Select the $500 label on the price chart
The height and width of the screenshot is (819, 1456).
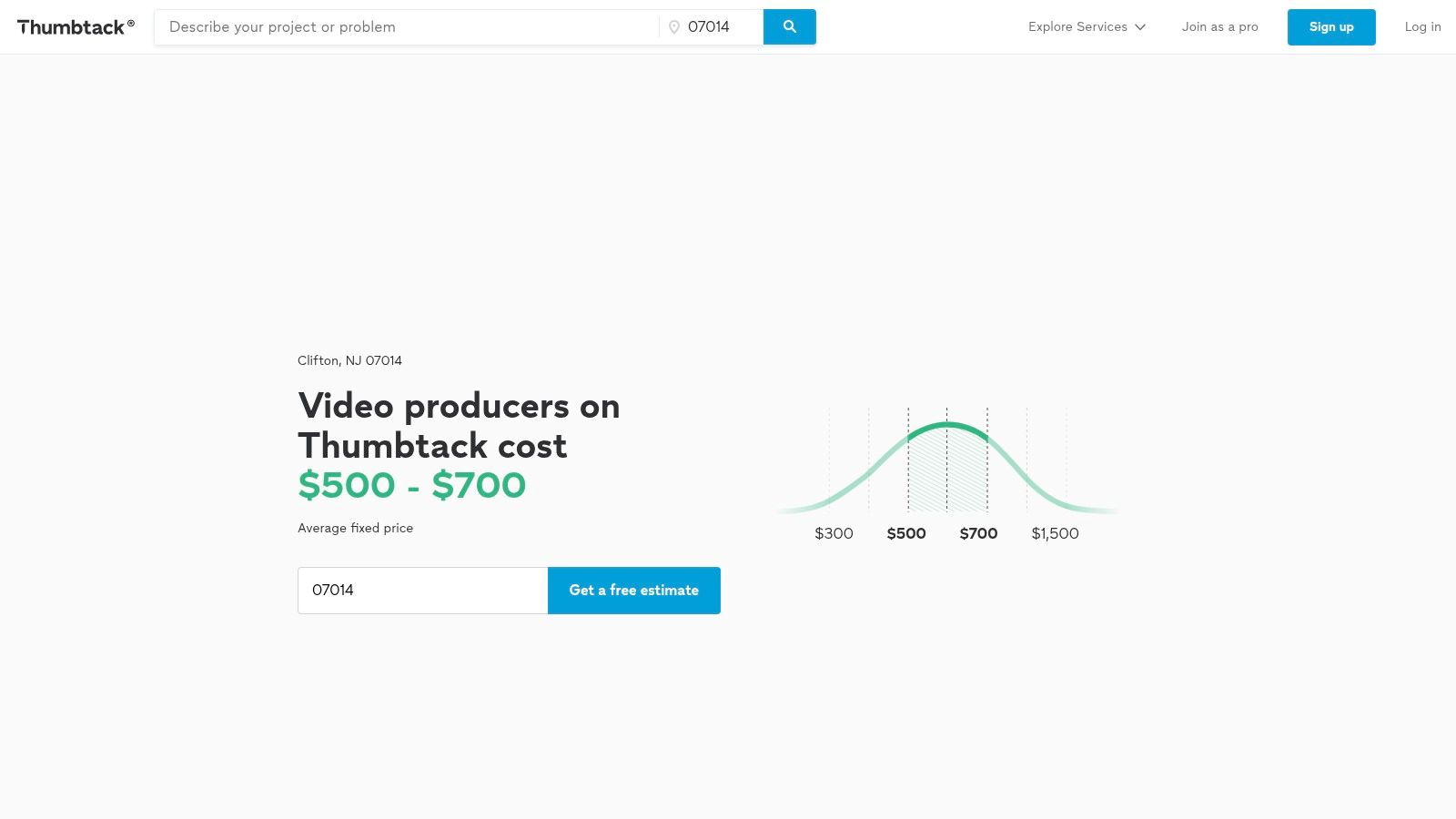tap(906, 533)
